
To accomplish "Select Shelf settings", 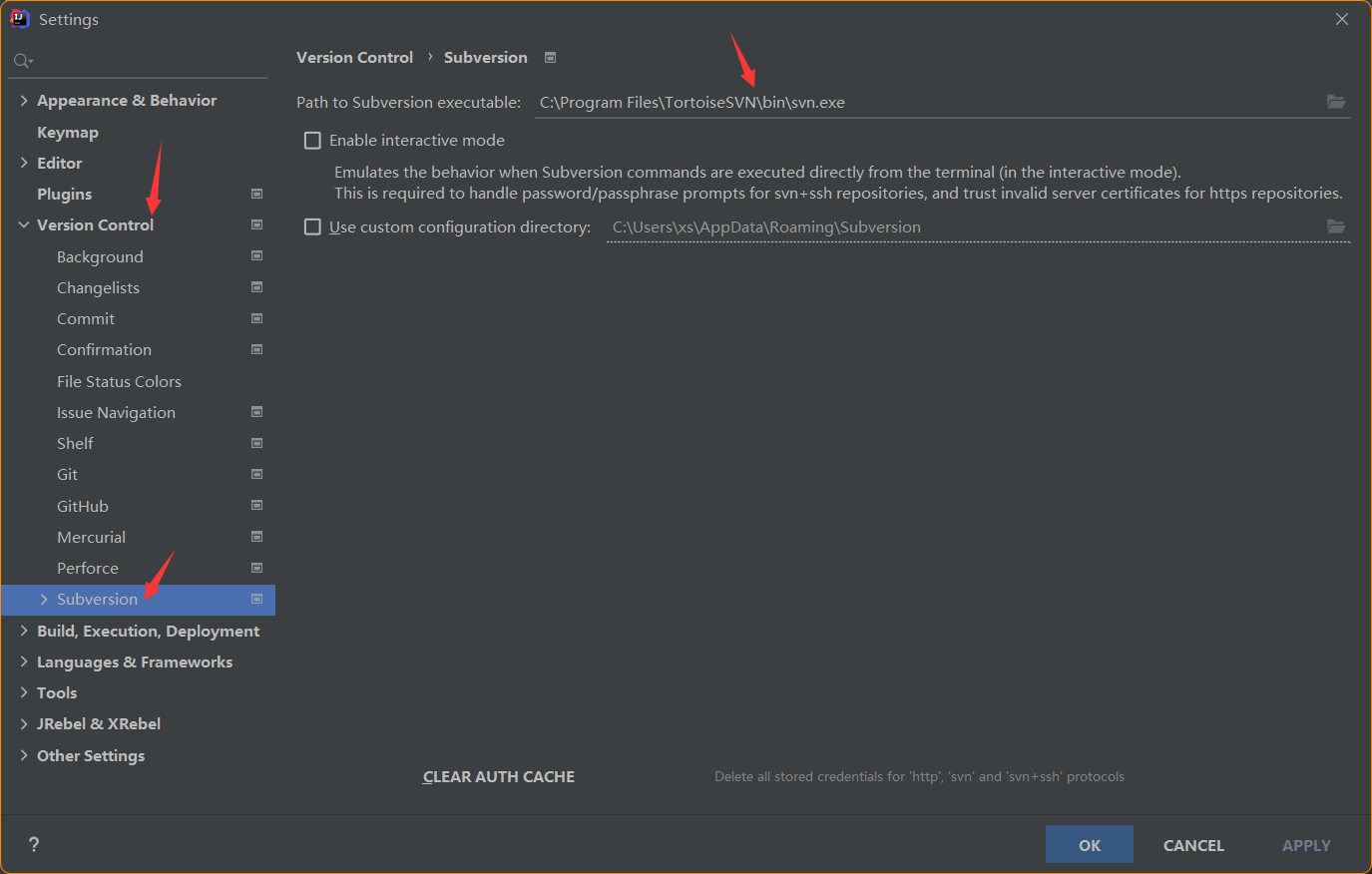I will [75, 443].
